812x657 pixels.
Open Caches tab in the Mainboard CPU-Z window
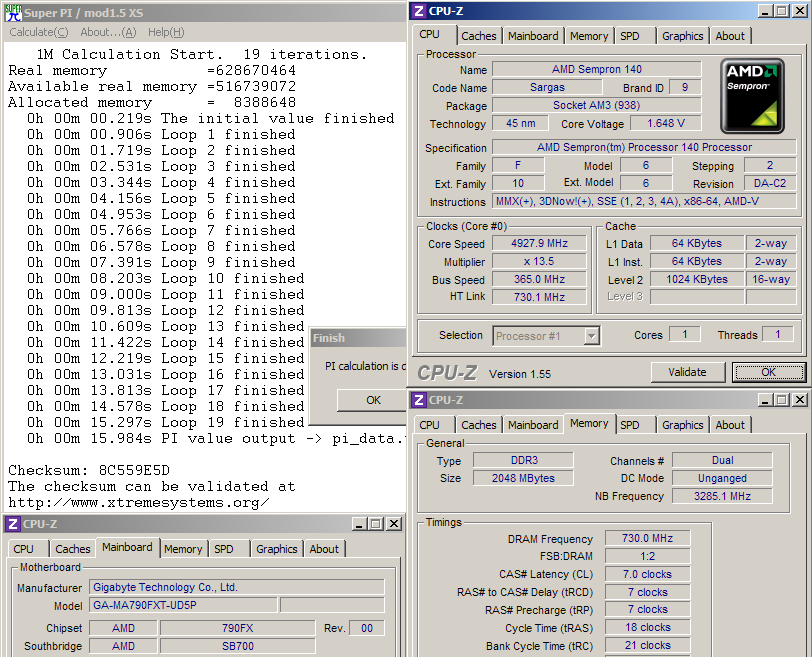72,549
